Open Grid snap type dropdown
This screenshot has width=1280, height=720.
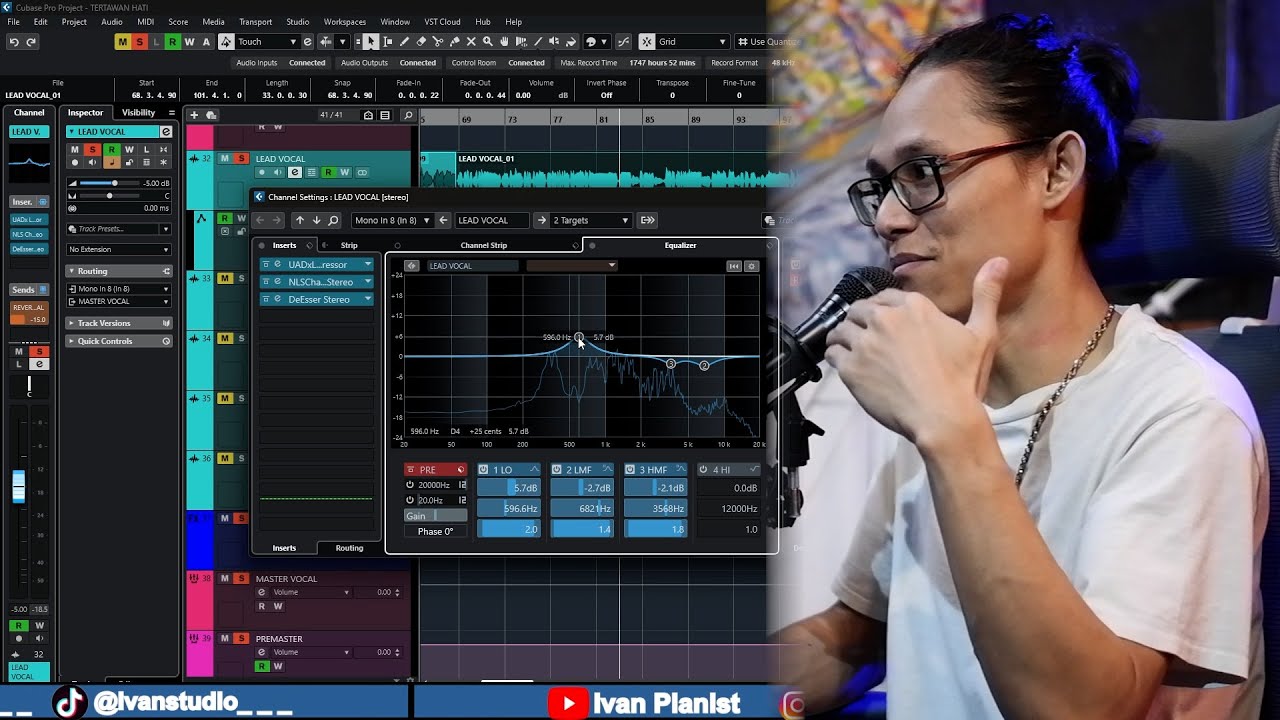coord(692,42)
